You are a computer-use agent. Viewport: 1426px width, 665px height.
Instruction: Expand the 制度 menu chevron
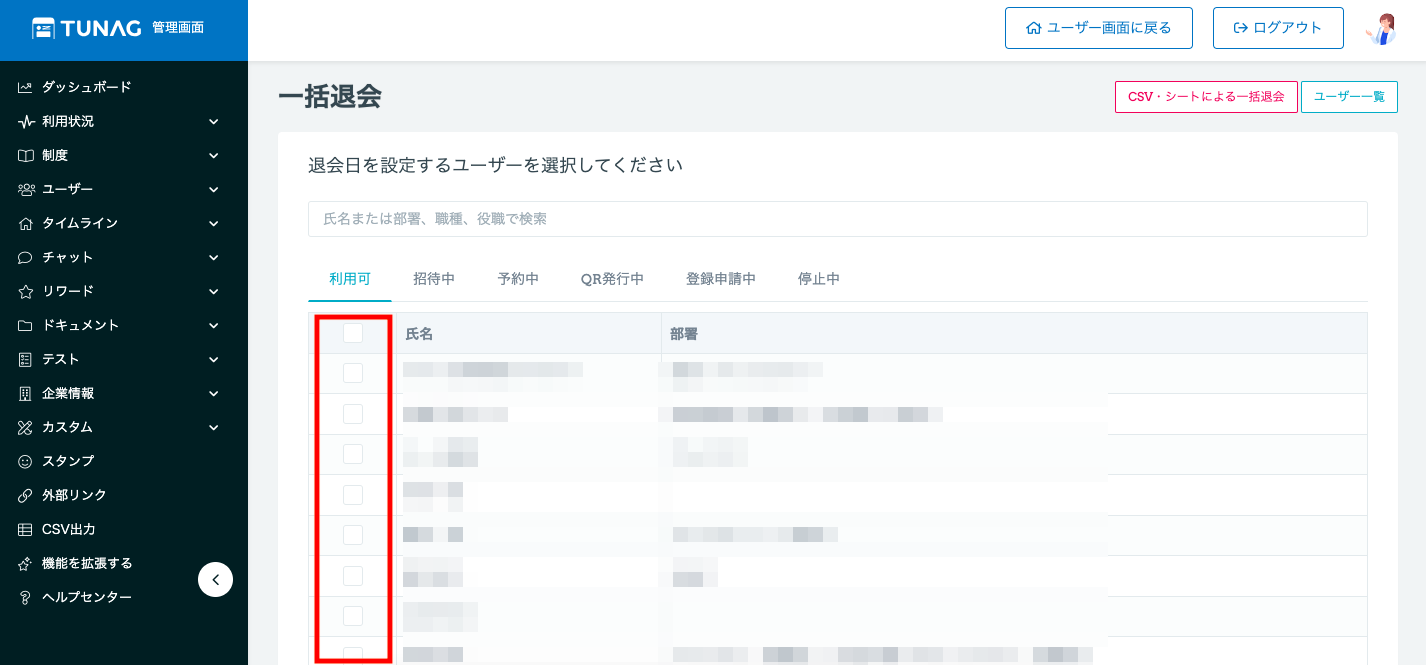(x=213, y=155)
